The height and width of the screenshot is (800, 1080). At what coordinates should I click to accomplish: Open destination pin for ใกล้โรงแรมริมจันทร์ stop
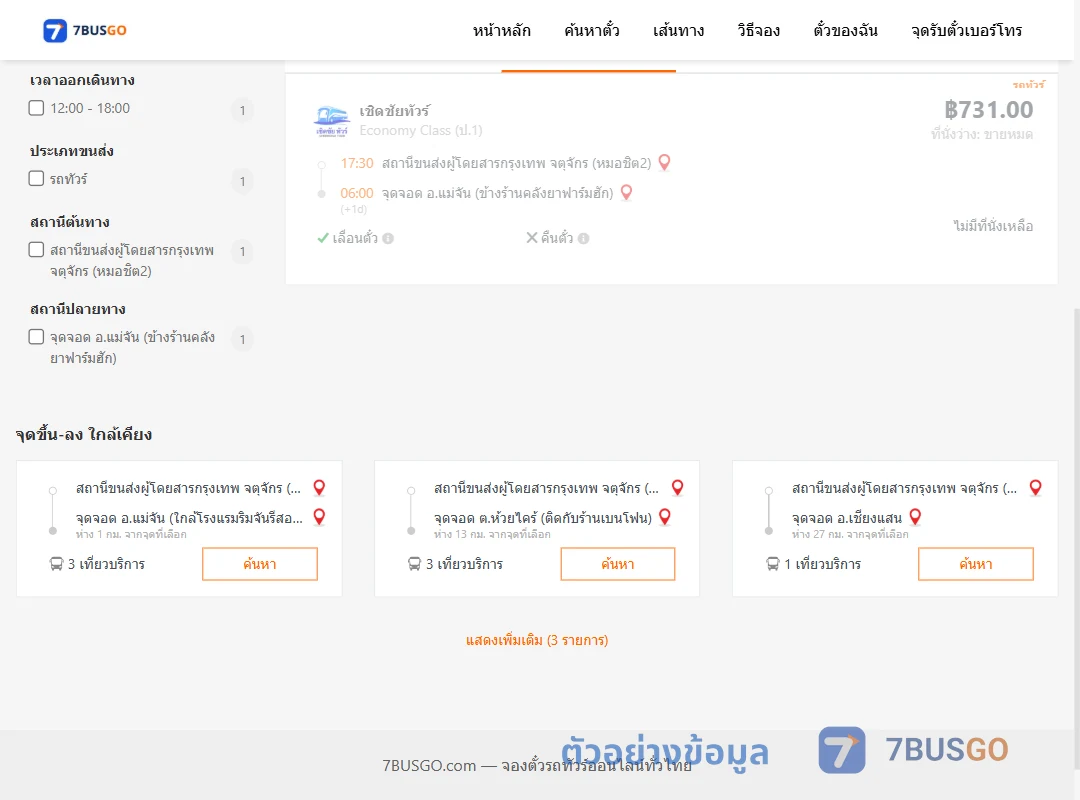(320, 517)
